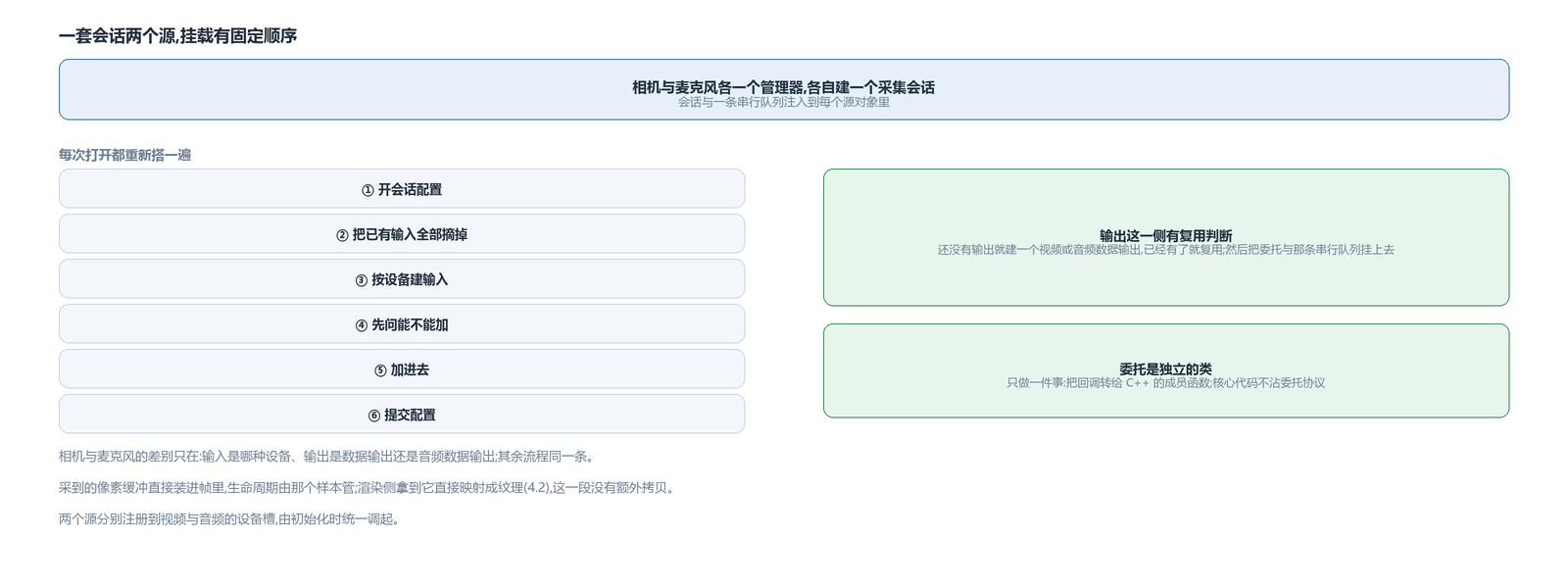Select step ⑥ 提交配置
The height and width of the screenshot is (588, 1568).
[x=402, y=414]
